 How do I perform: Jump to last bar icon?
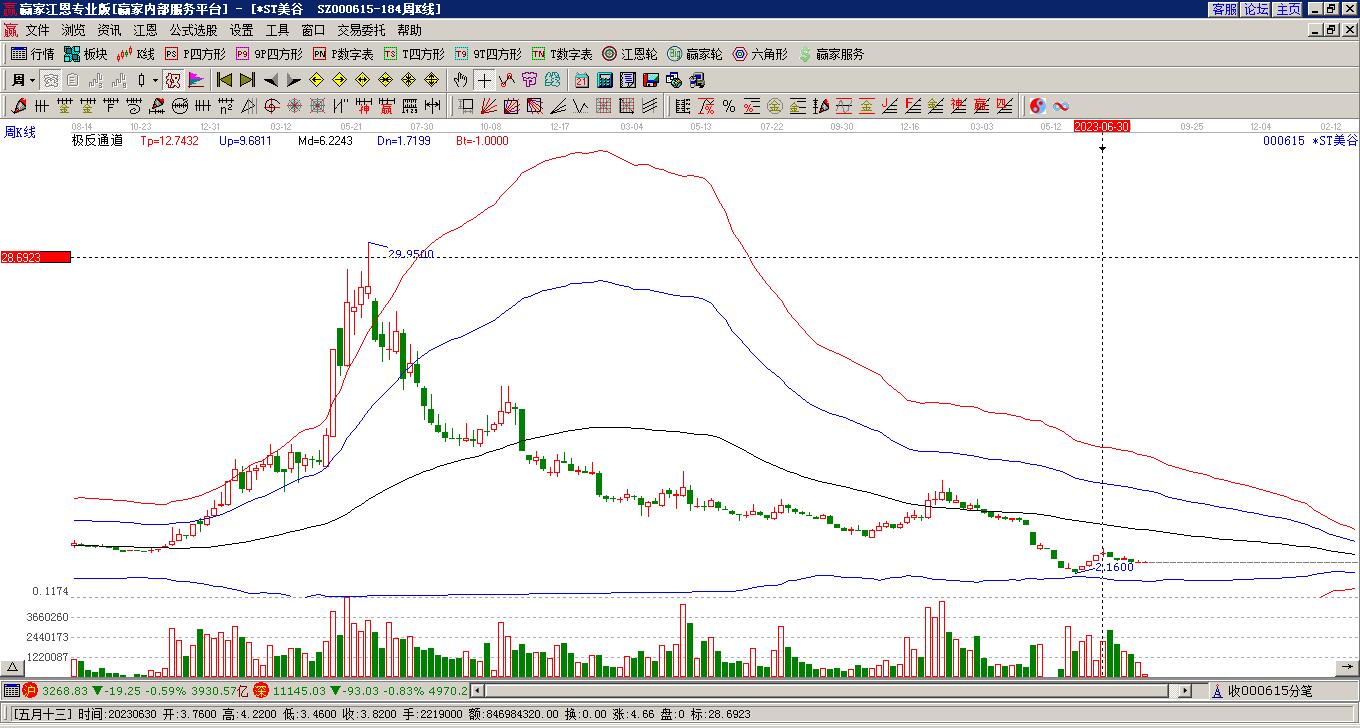coord(247,80)
